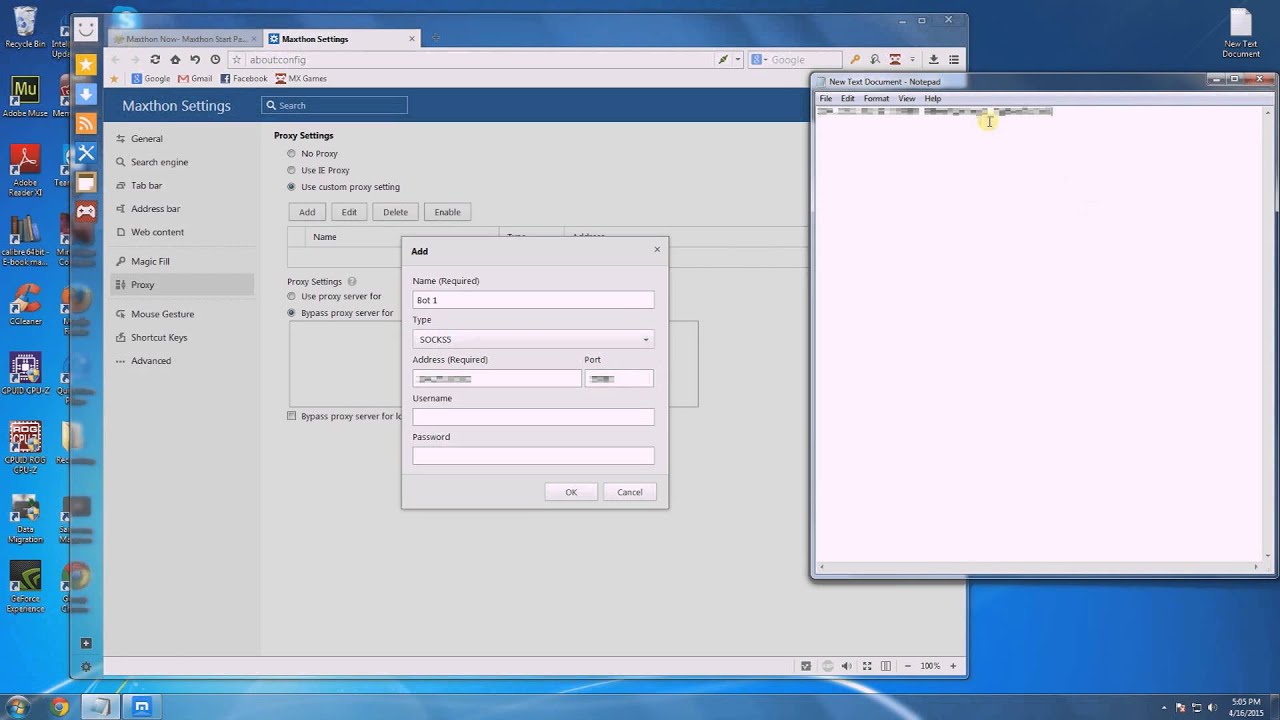
Task: Open Google Chrome from the taskbar
Action: [x=60, y=707]
